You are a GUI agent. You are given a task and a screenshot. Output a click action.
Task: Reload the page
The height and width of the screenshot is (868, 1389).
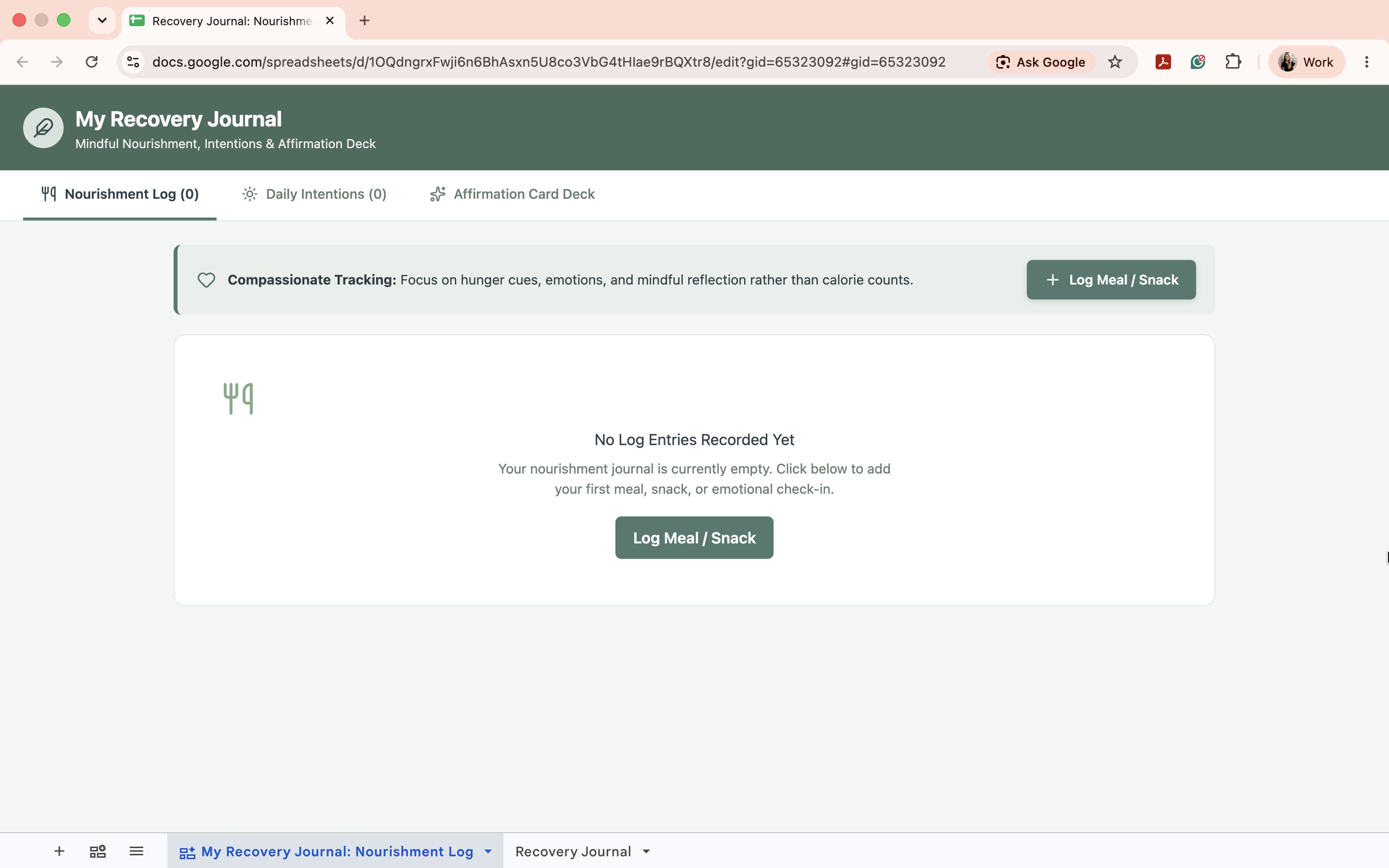(x=91, y=62)
